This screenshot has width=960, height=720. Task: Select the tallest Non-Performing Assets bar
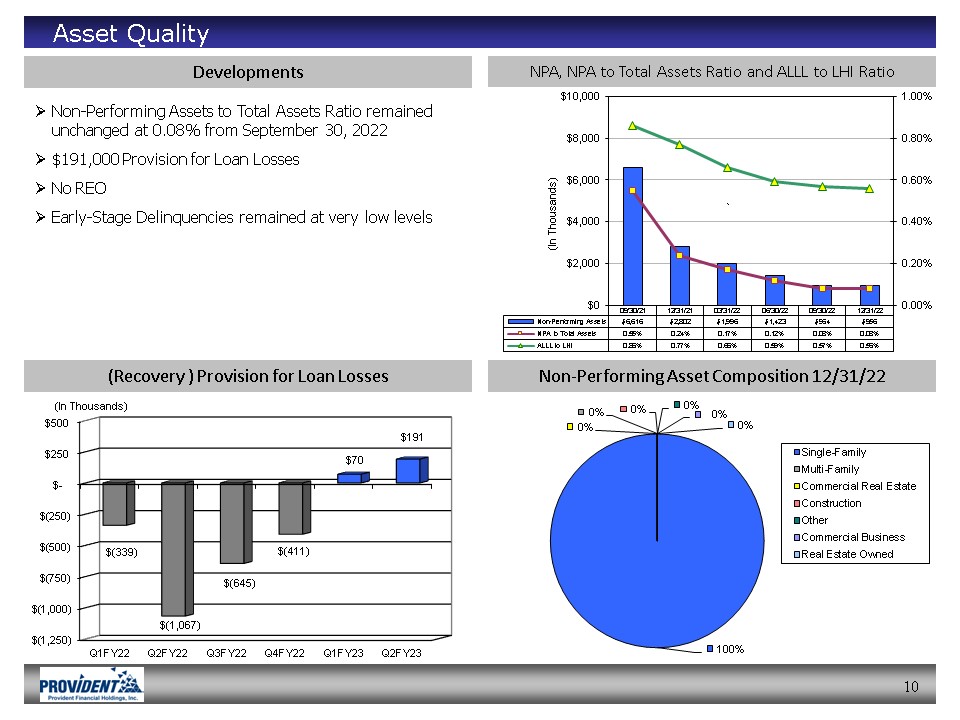point(632,236)
